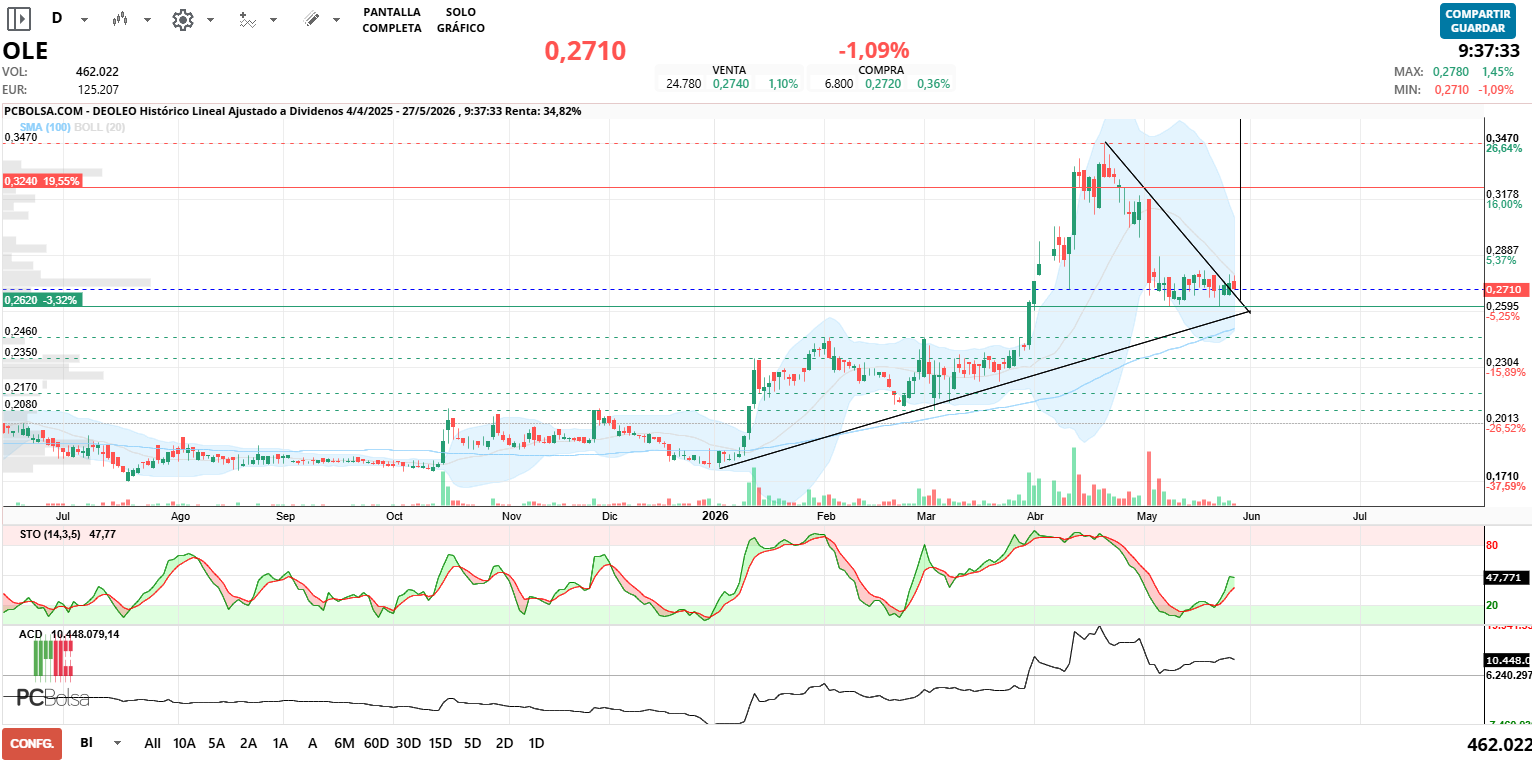Open the gear settings icon in toolbar
Screen dimensions: 1536x766
coord(182,19)
